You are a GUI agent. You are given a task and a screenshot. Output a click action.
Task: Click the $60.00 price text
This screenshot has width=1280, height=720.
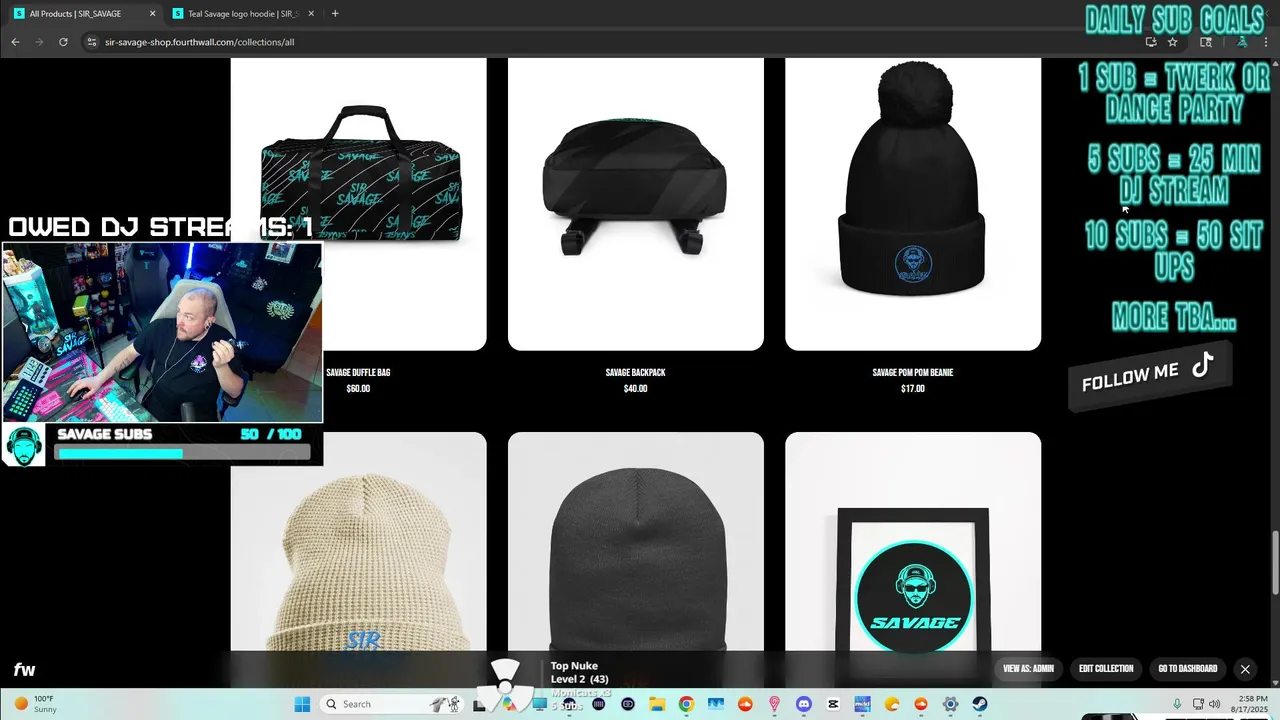(x=358, y=389)
